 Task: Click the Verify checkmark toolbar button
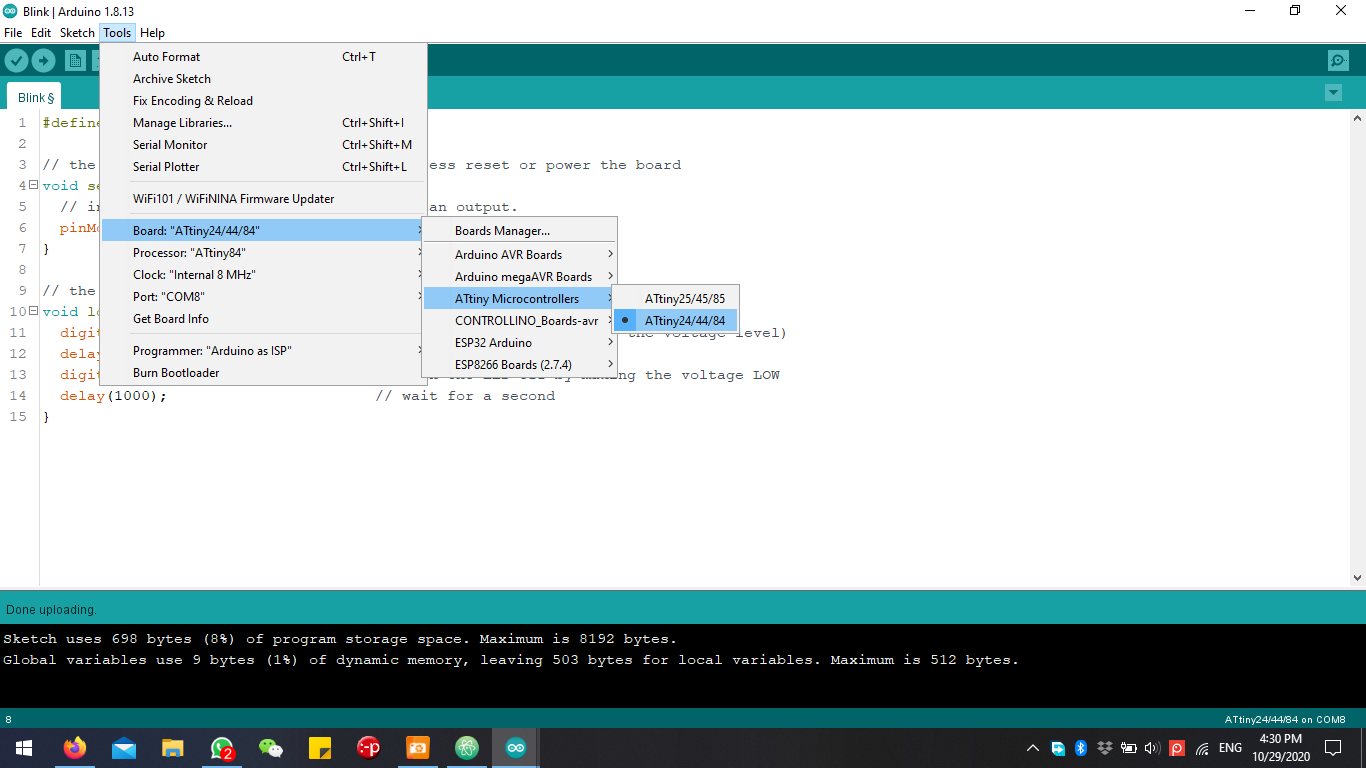pos(15,60)
